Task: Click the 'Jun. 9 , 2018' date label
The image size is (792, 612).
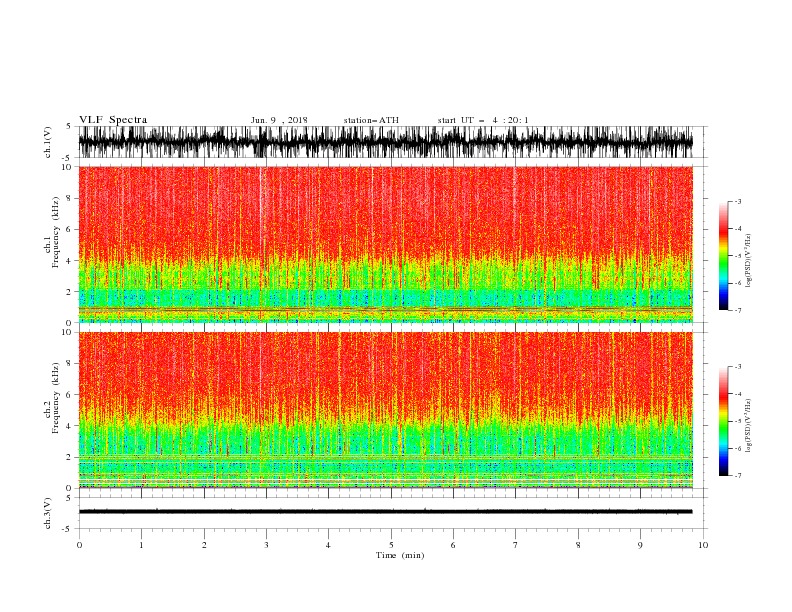Action: tap(279, 120)
